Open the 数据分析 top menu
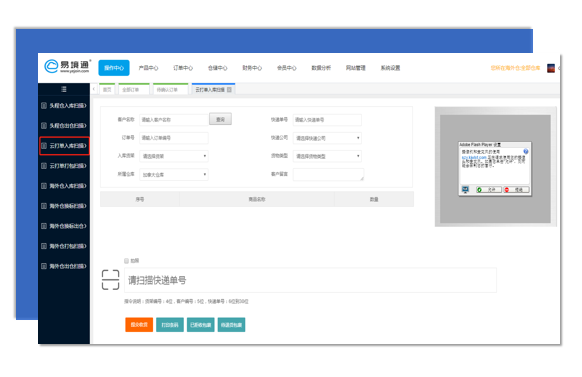Viewport: 582px width, 377px height. point(321,68)
